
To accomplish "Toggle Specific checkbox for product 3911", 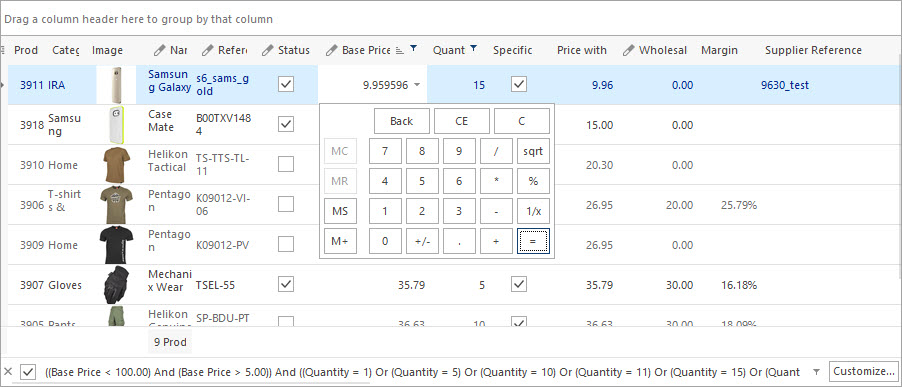I will click(519, 85).
